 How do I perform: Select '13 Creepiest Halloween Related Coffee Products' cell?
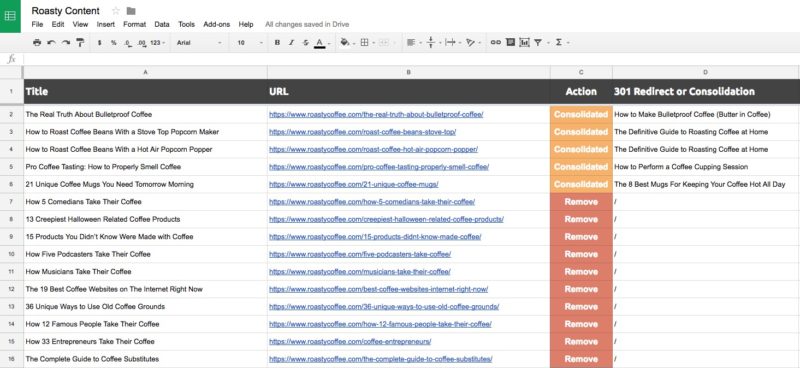(x=145, y=219)
